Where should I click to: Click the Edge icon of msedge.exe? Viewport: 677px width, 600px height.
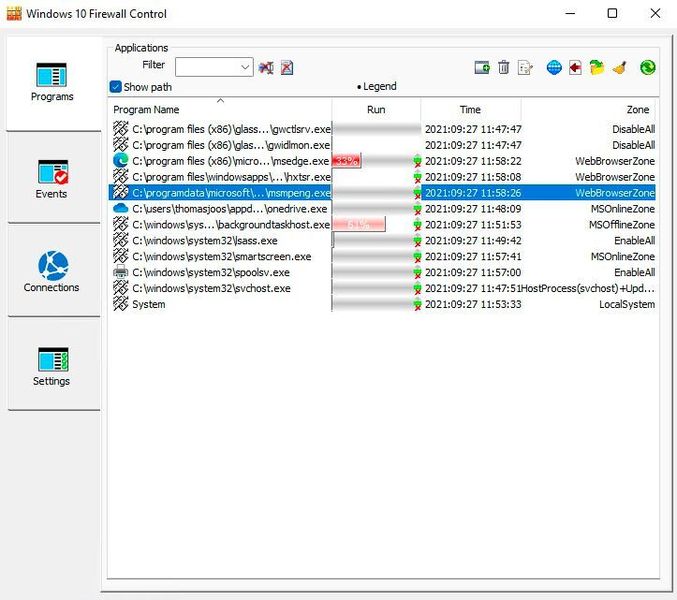[120, 161]
